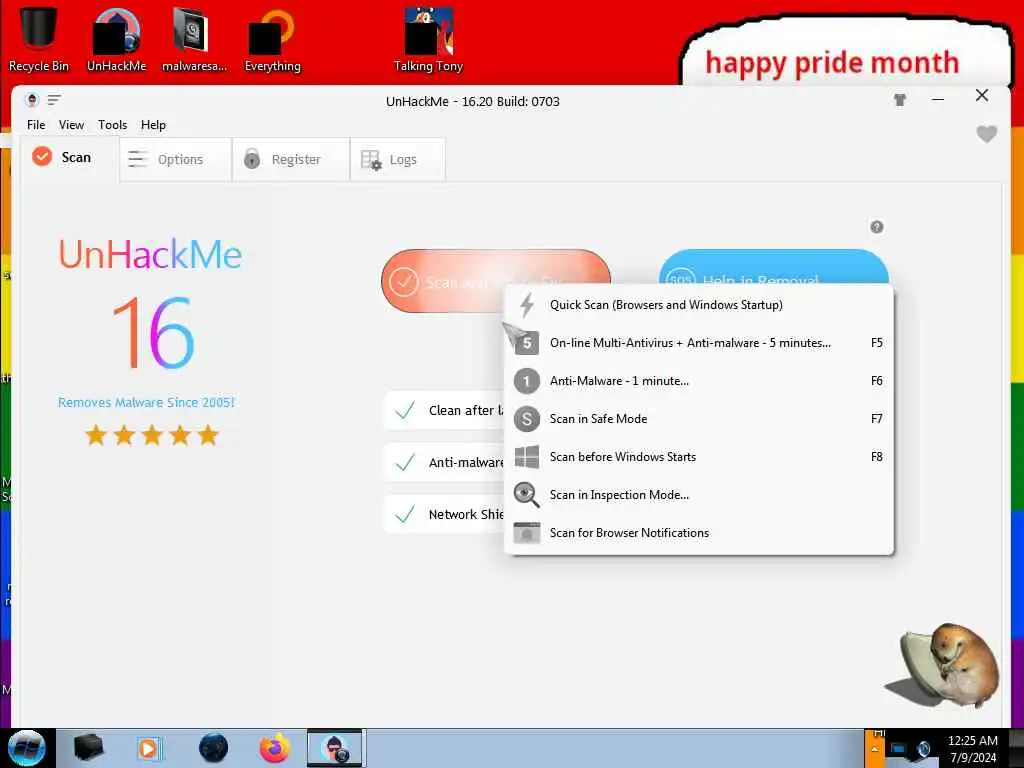Screen dimensions: 1024x768
Task: Click the browser window Notifications icon
Action: (x=526, y=532)
